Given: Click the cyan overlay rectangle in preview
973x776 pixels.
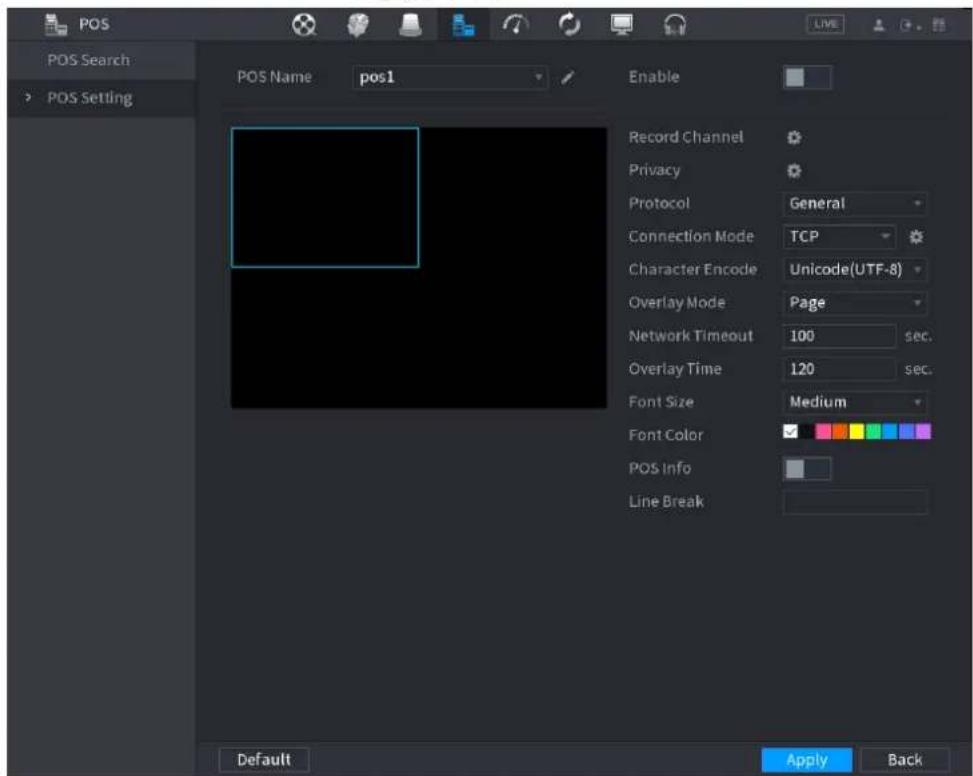Looking at the screenshot, I should pos(325,198).
